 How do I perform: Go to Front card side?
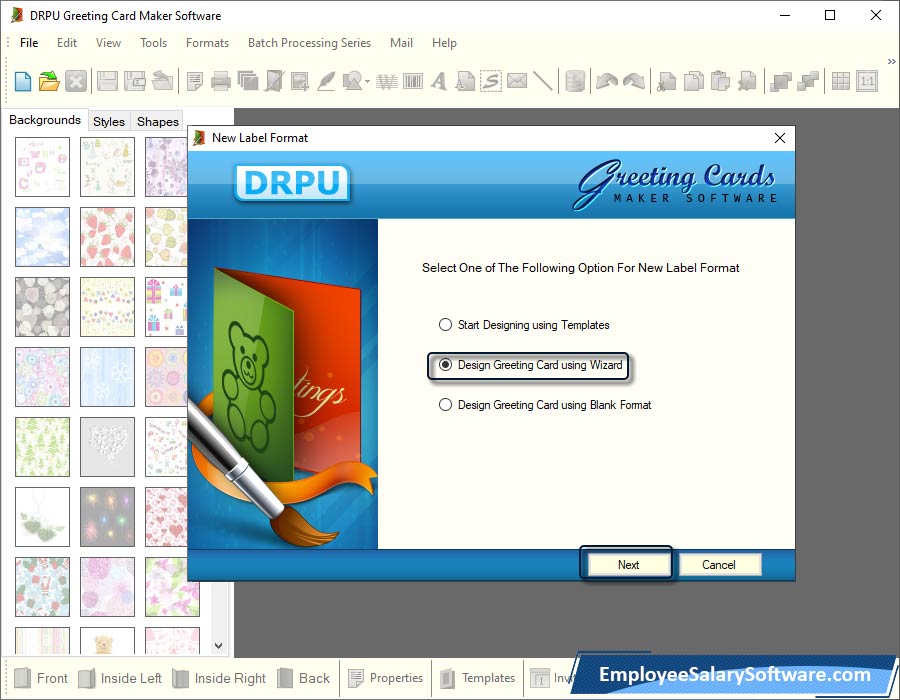[x=41, y=678]
